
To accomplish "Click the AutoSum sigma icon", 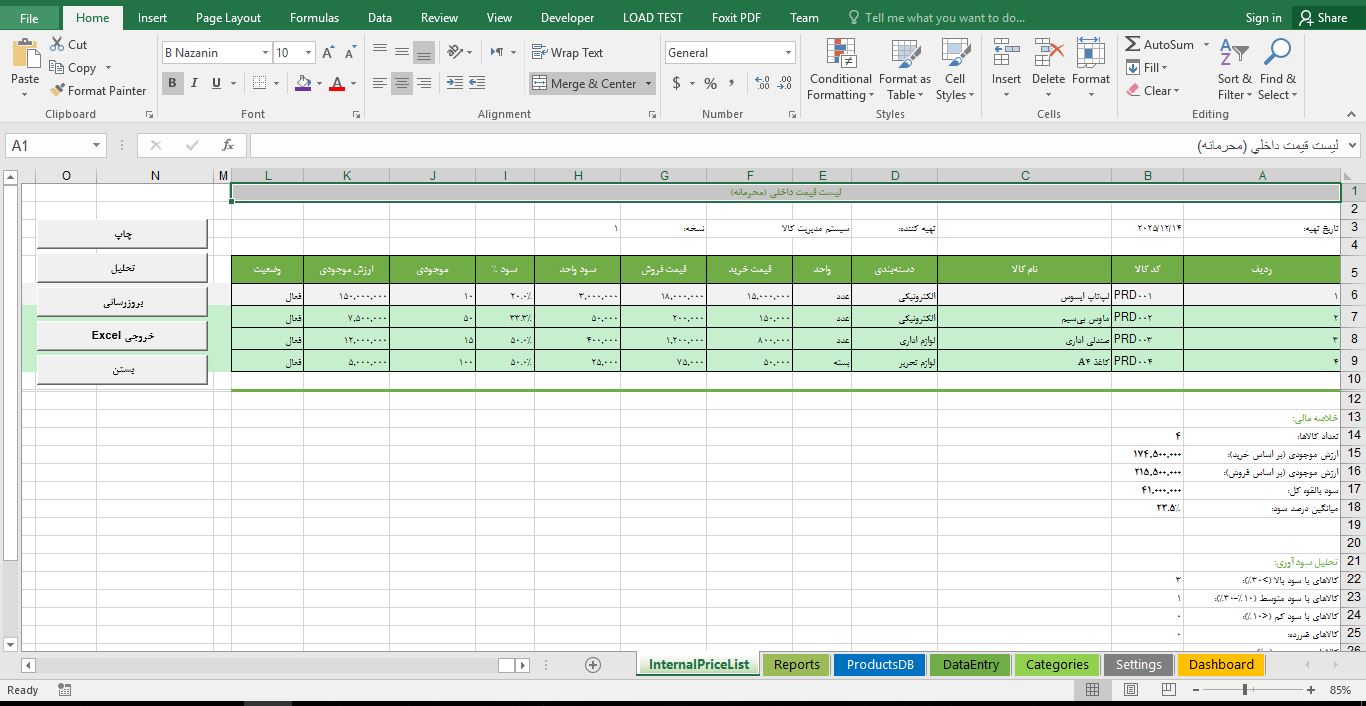I will pos(1133,45).
